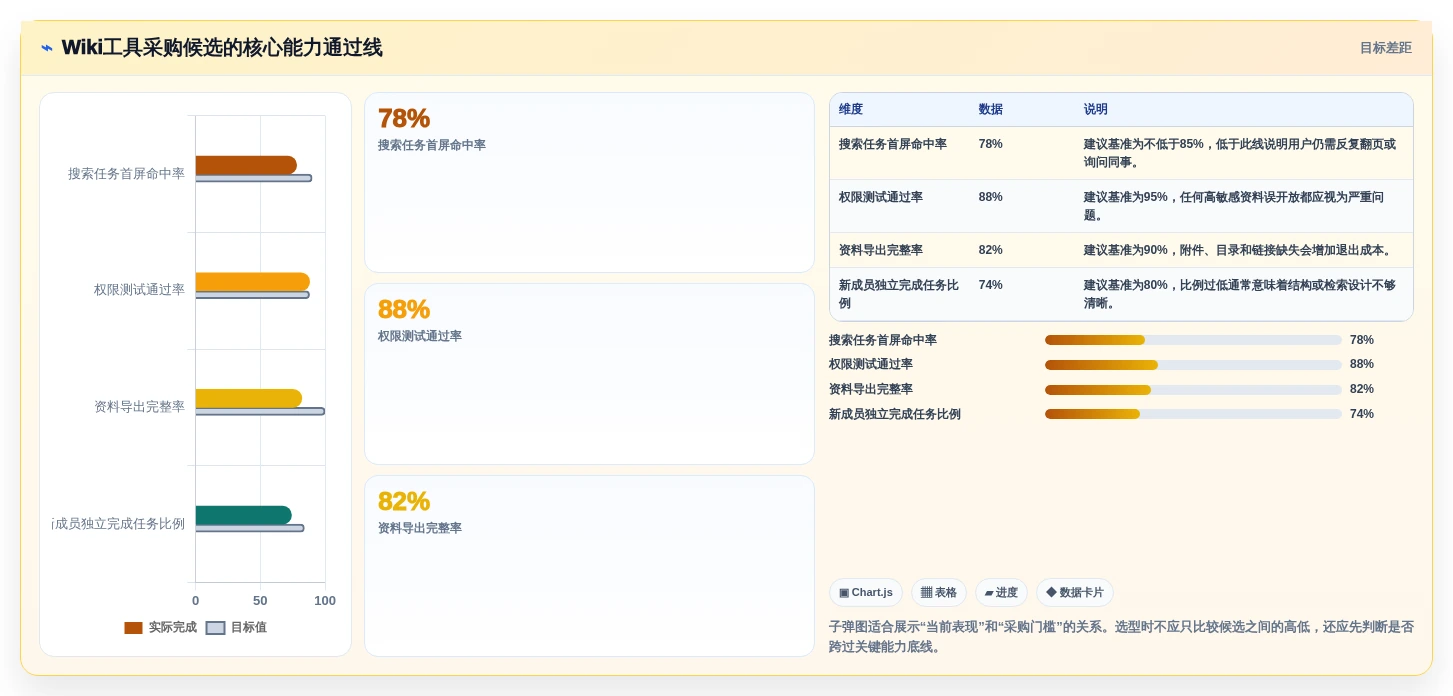The width and height of the screenshot is (1453, 696).
Task: Select the 数据卡片 tag chip
Action: [1075, 593]
